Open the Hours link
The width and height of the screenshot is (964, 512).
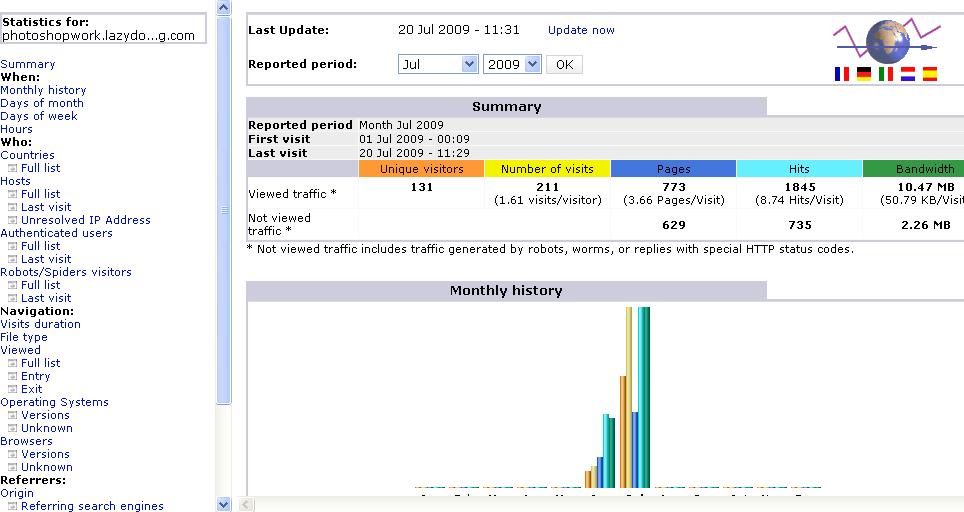click(17, 129)
